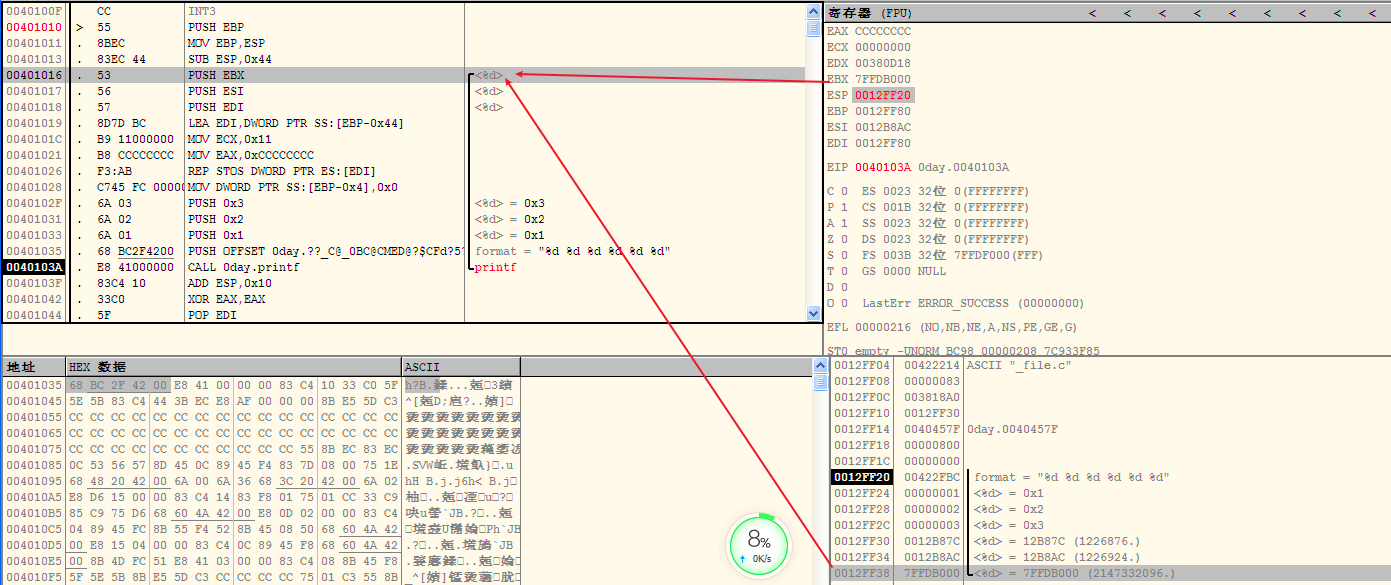Viewport: 1391px width, 585px height.
Task: Click the ASCII column header in dump pane
Action: (461, 367)
